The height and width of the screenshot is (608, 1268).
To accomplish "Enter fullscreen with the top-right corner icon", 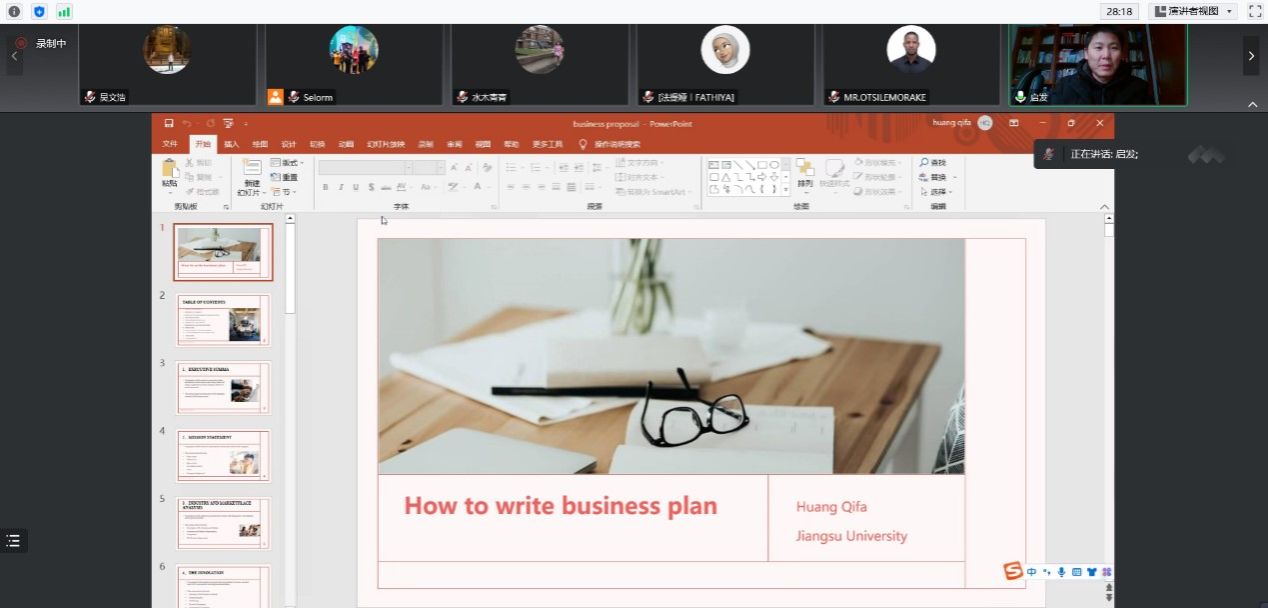I will click(1255, 11).
